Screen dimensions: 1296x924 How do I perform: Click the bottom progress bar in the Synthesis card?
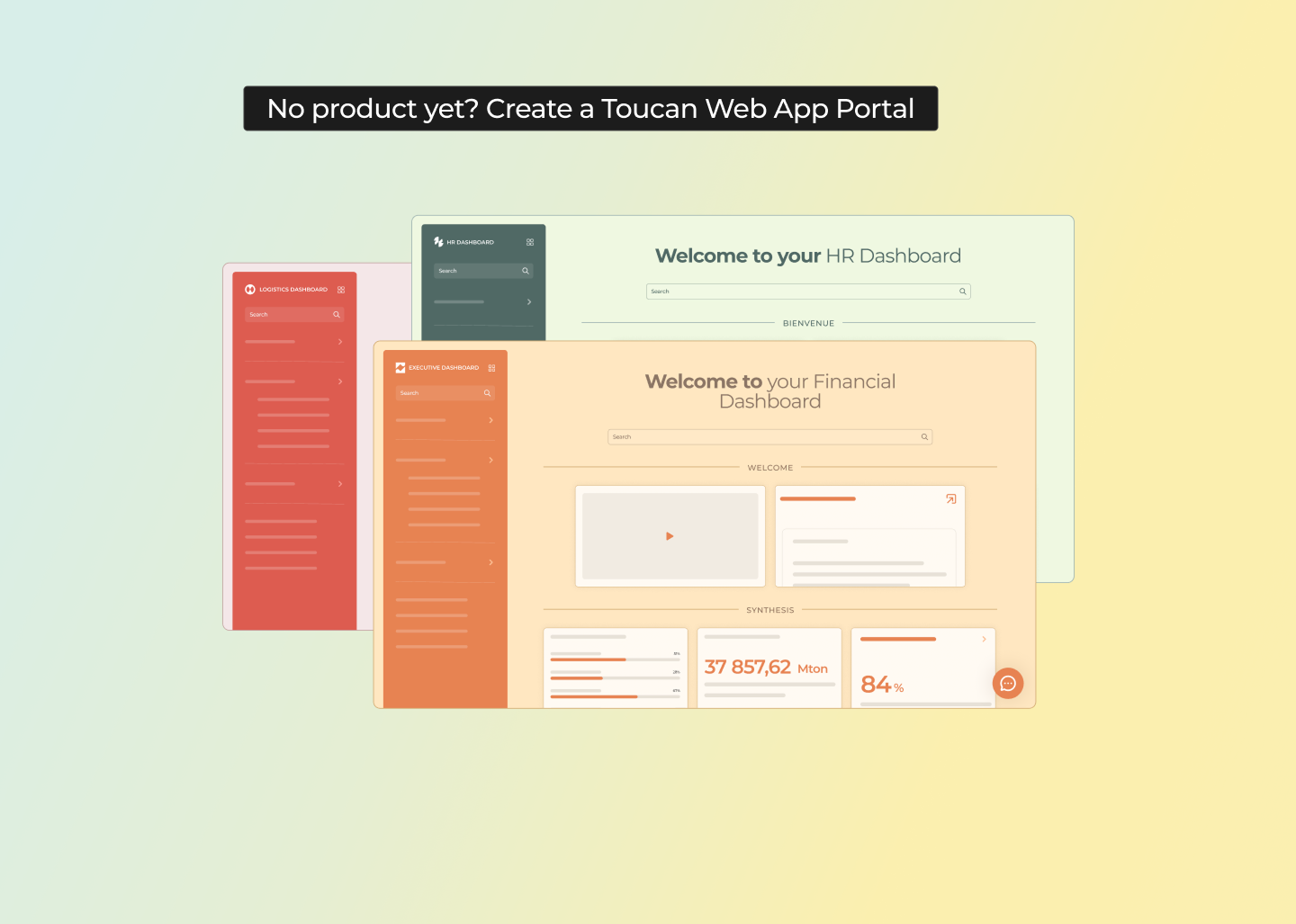(615, 697)
